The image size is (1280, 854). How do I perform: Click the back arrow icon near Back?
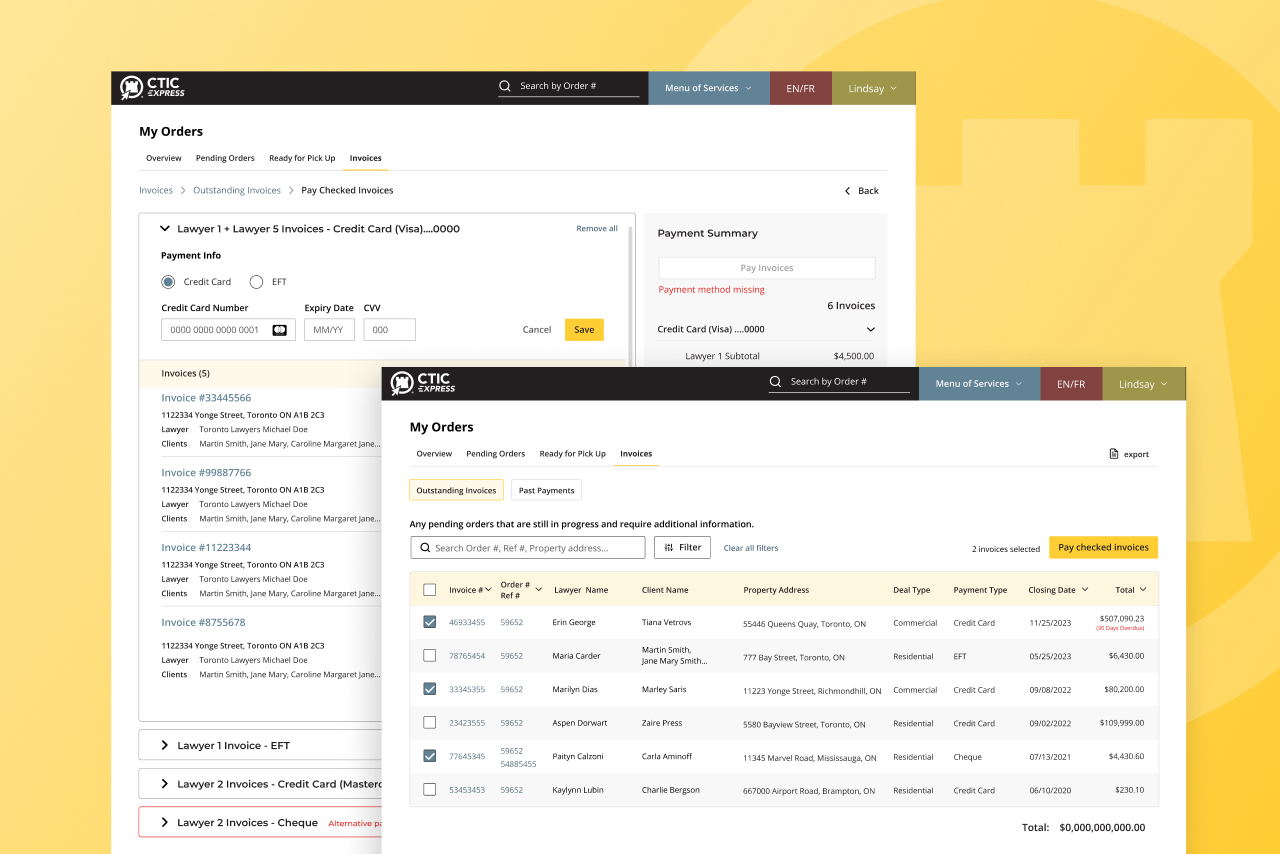(x=848, y=191)
